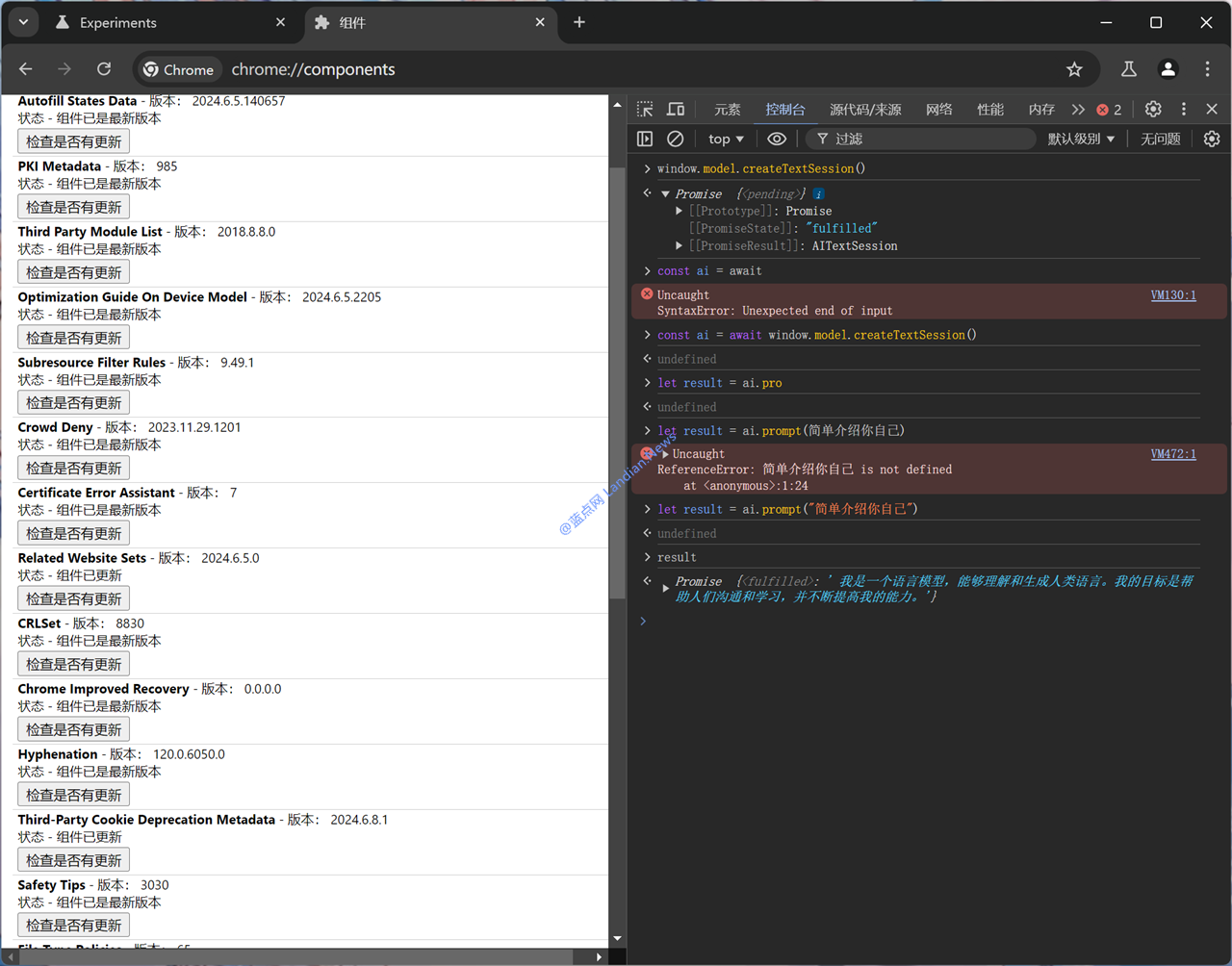Bookmark this page with star icon
1232x966 pixels.
point(1074,69)
